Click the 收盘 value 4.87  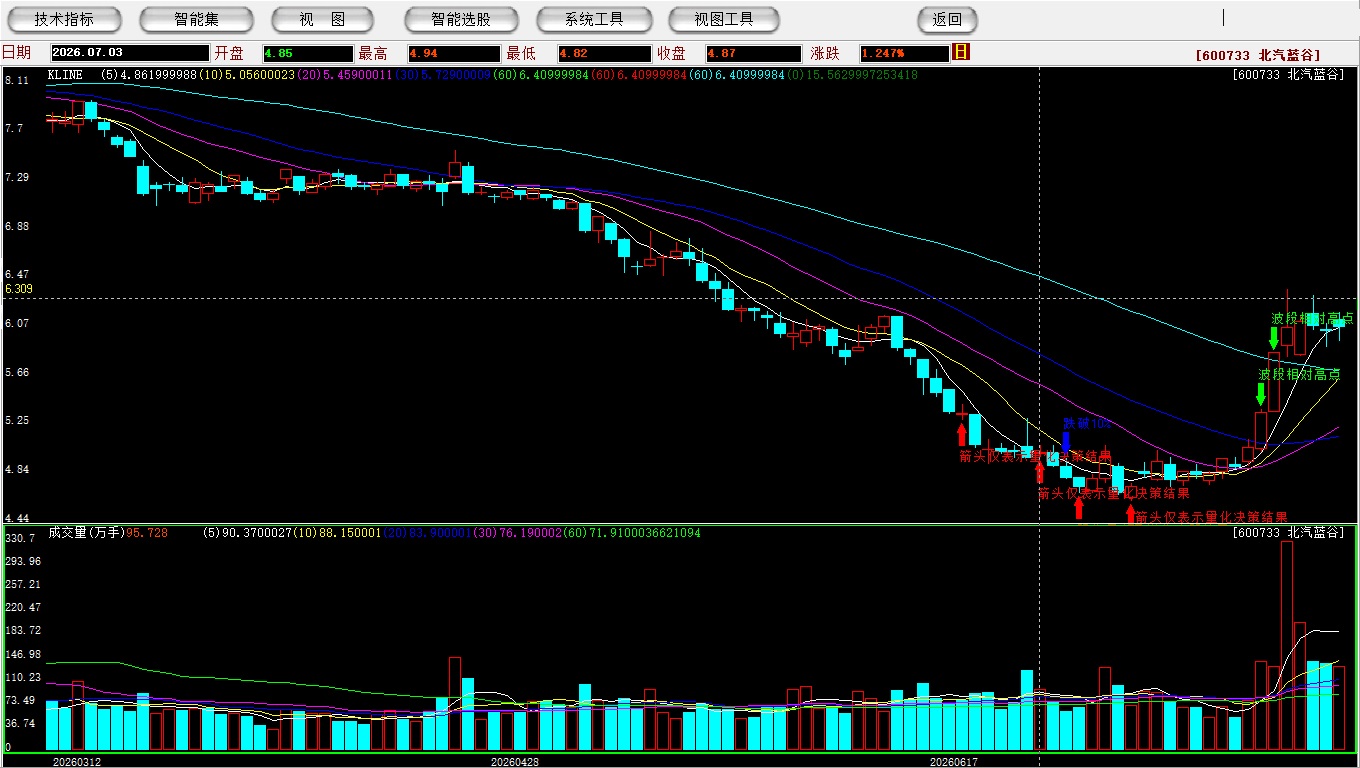752,53
